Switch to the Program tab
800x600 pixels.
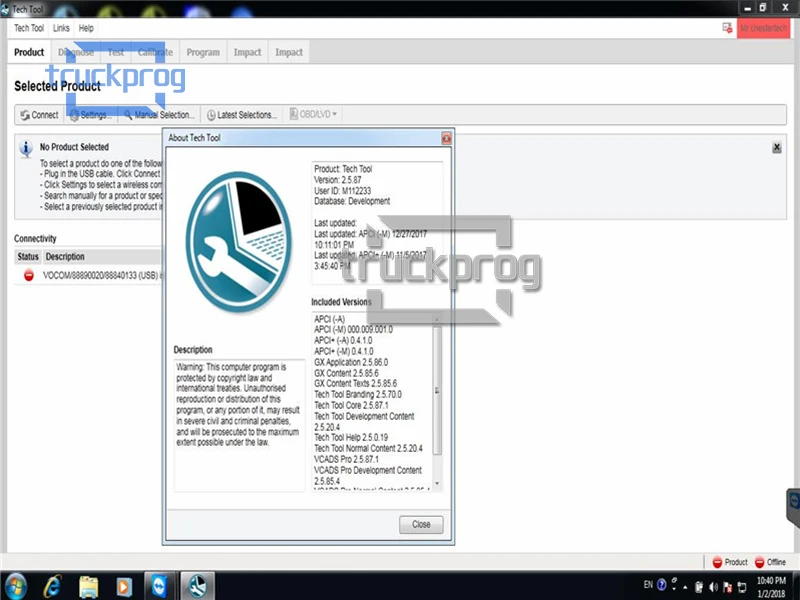[x=203, y=52]
